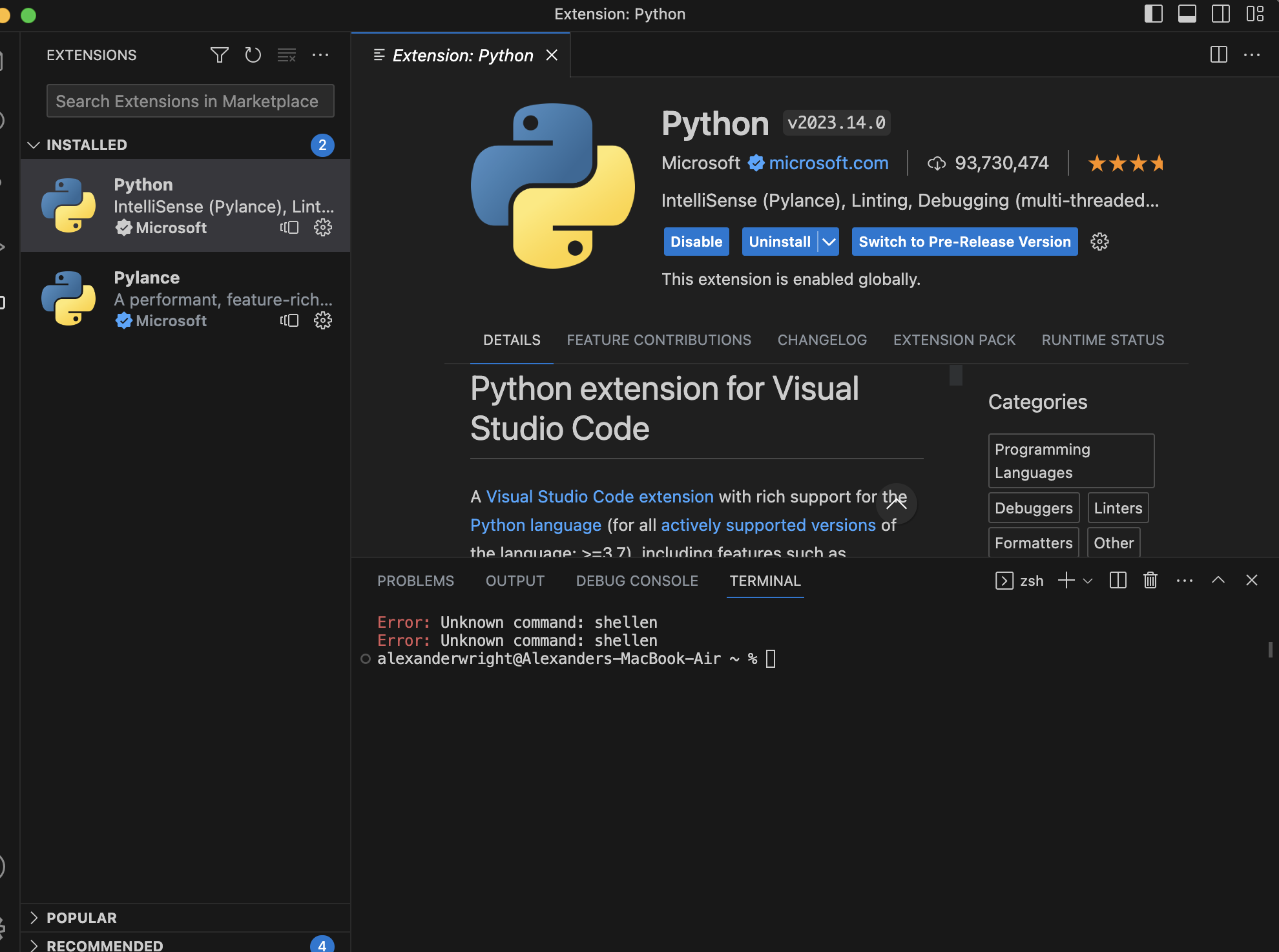The image size is (1279, 952).
Task: Kill the terminal with the trash icon
Action: coord(1150,580)
